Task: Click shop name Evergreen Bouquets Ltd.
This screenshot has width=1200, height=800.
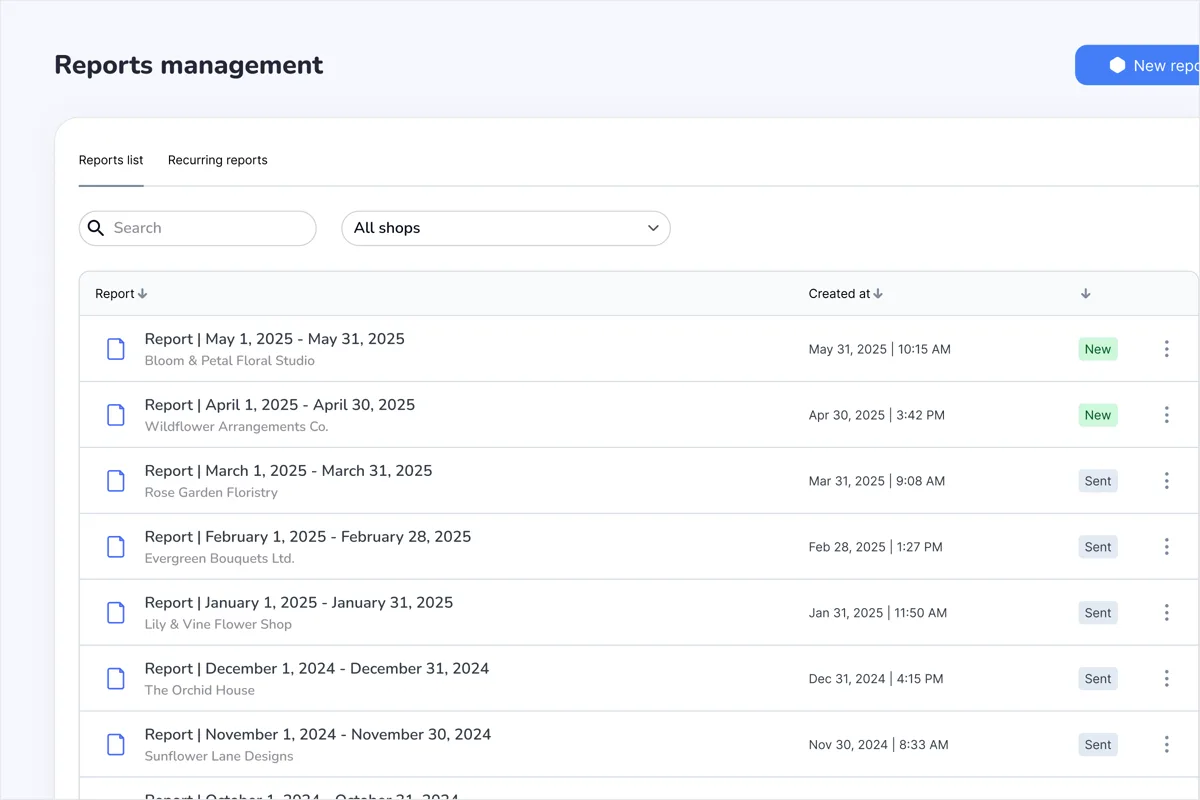Action: point(220,559)
